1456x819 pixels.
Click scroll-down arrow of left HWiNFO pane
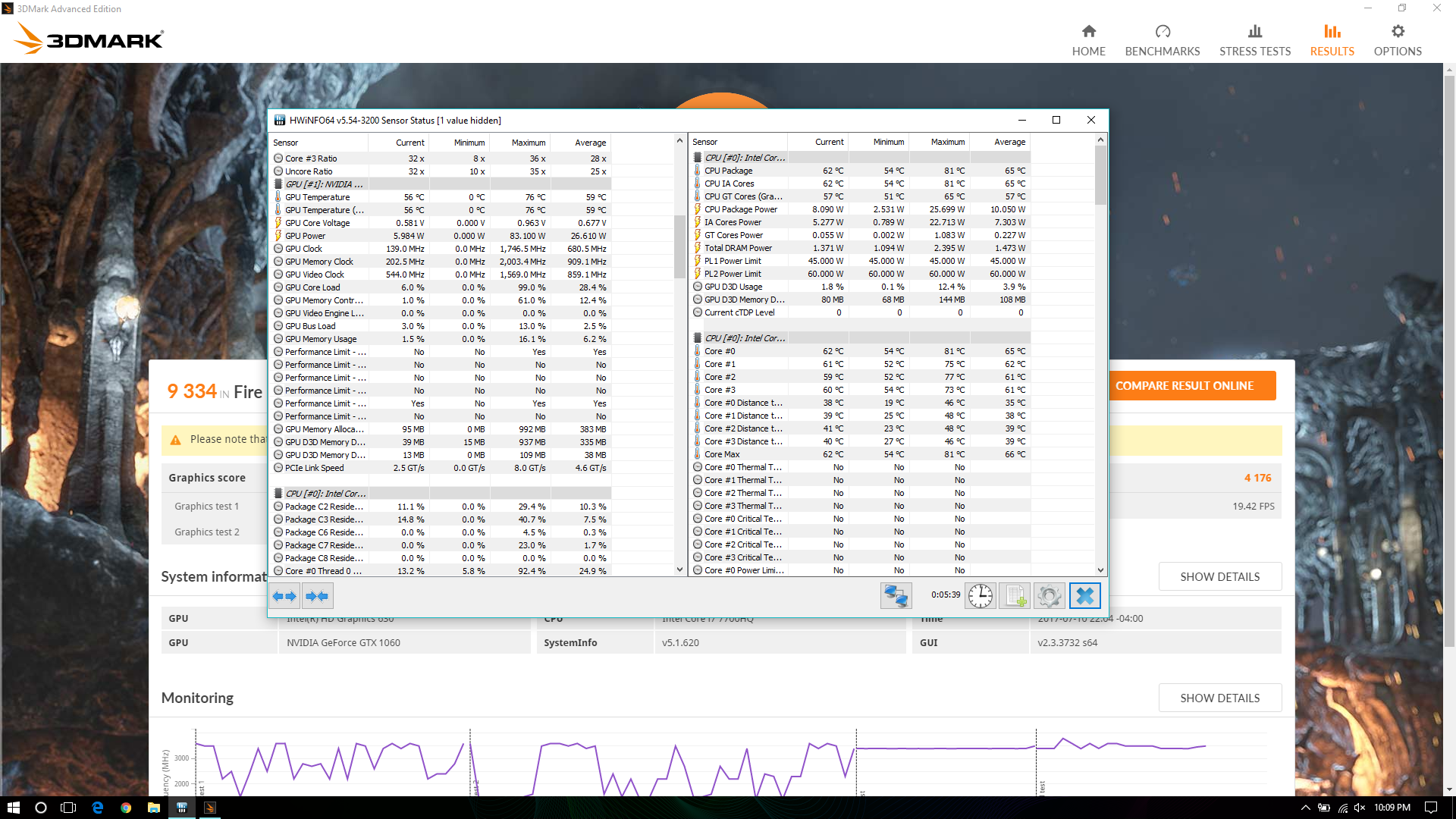coord(679,570)
